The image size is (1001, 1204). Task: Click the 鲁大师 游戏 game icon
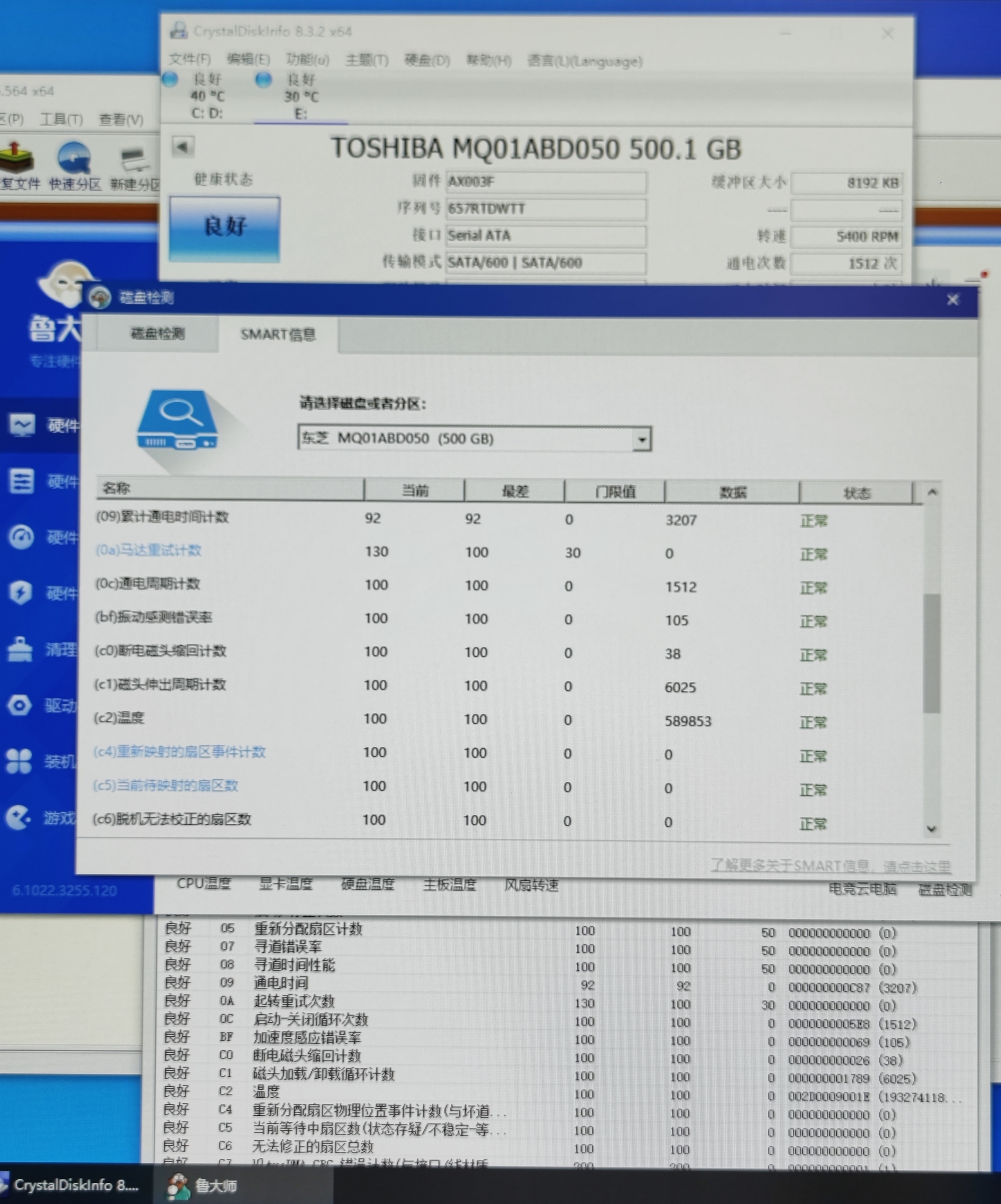(18, 817)
